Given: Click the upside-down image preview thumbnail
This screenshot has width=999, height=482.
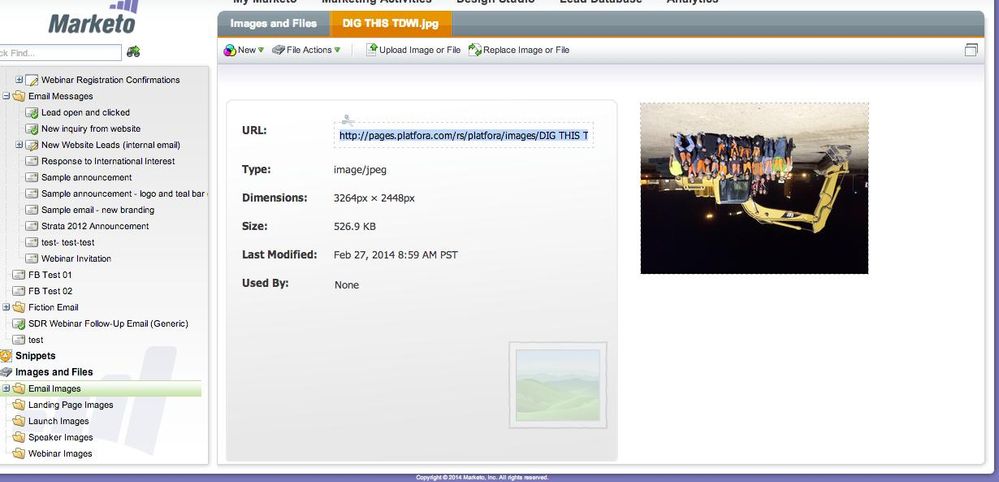Looking at the screenshot, I should (754, 188).
